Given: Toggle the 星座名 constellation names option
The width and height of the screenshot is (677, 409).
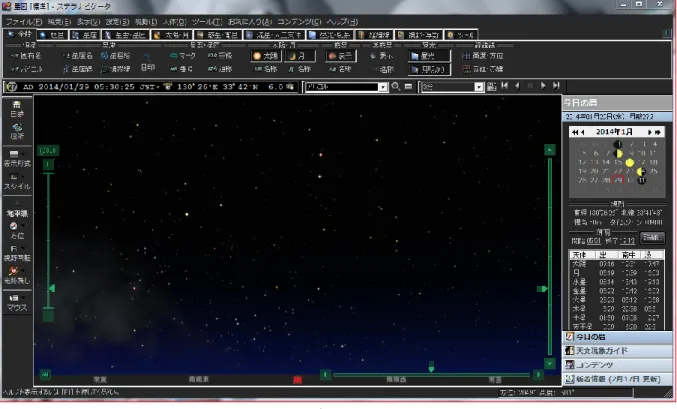Looking at the screenshot, I should coord(77,56).
